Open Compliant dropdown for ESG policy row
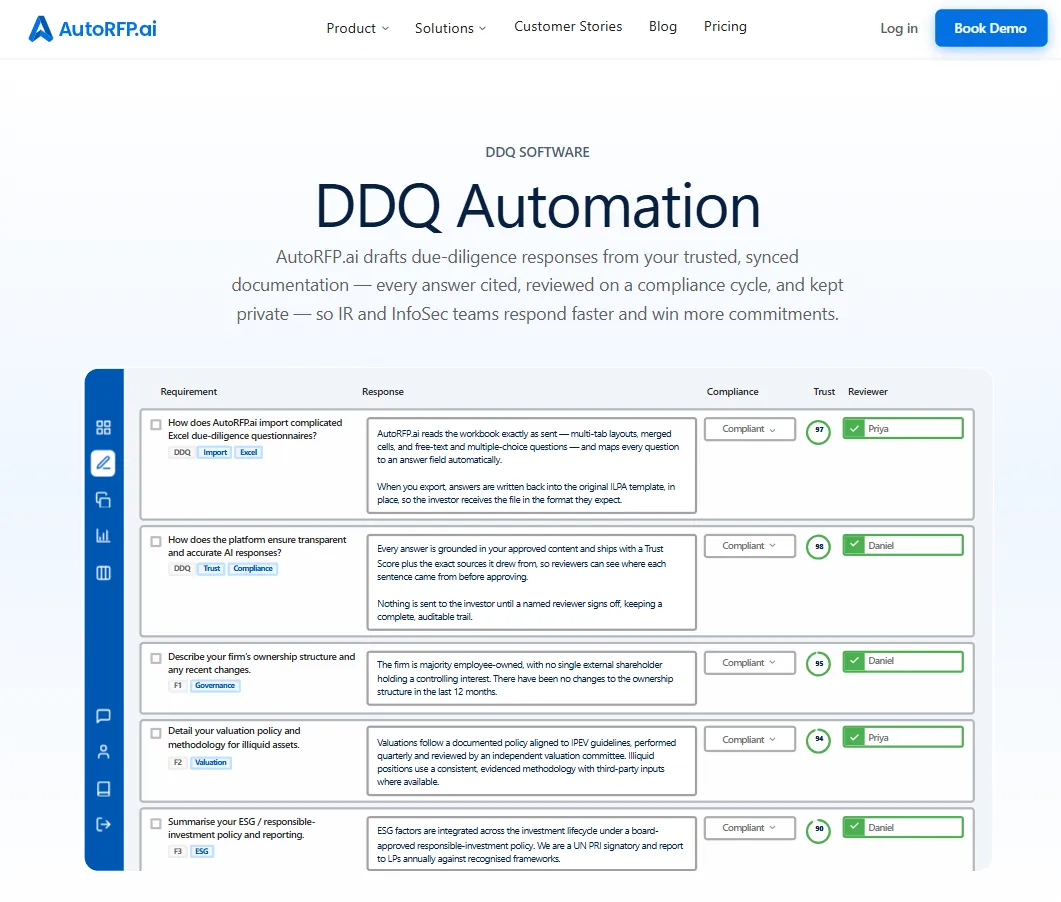Viewport: 1061px width, 902px height. [750, 828]
